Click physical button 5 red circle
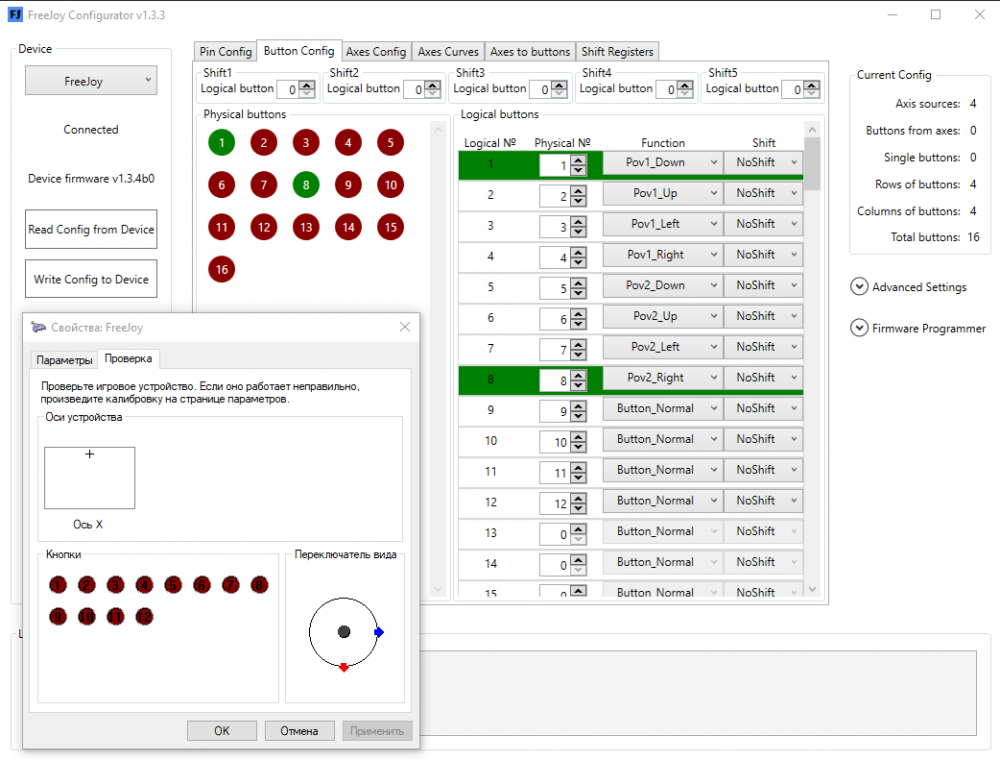 [x=390, y=142]
